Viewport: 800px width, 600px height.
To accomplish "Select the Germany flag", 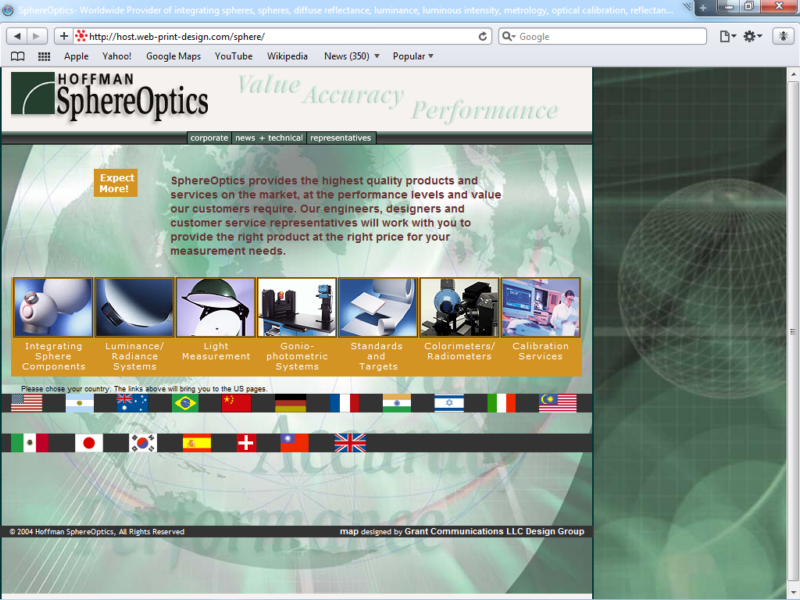I will click(x=290, y=403).
